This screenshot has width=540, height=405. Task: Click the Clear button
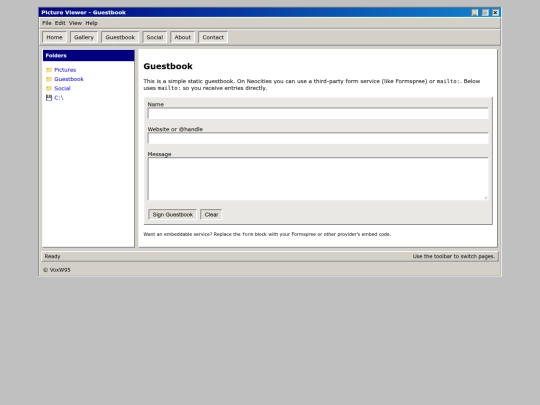click(211, 215)
